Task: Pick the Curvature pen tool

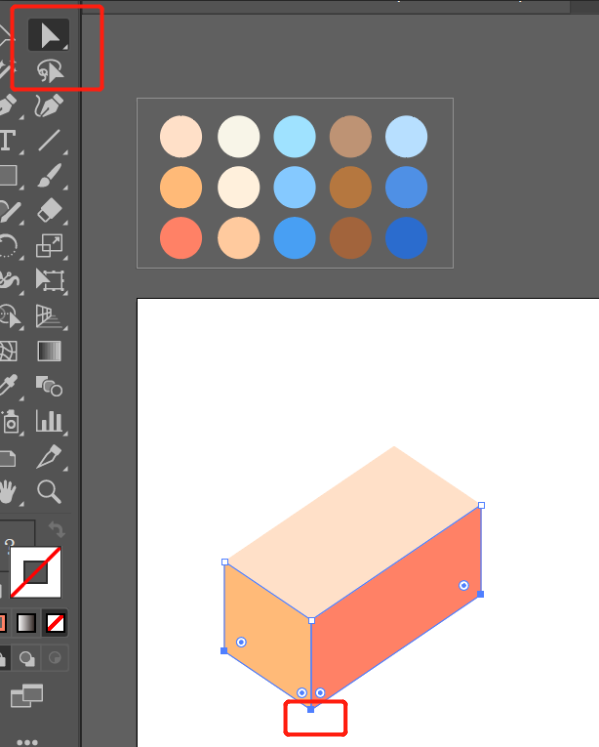Action: pos(49,106)
